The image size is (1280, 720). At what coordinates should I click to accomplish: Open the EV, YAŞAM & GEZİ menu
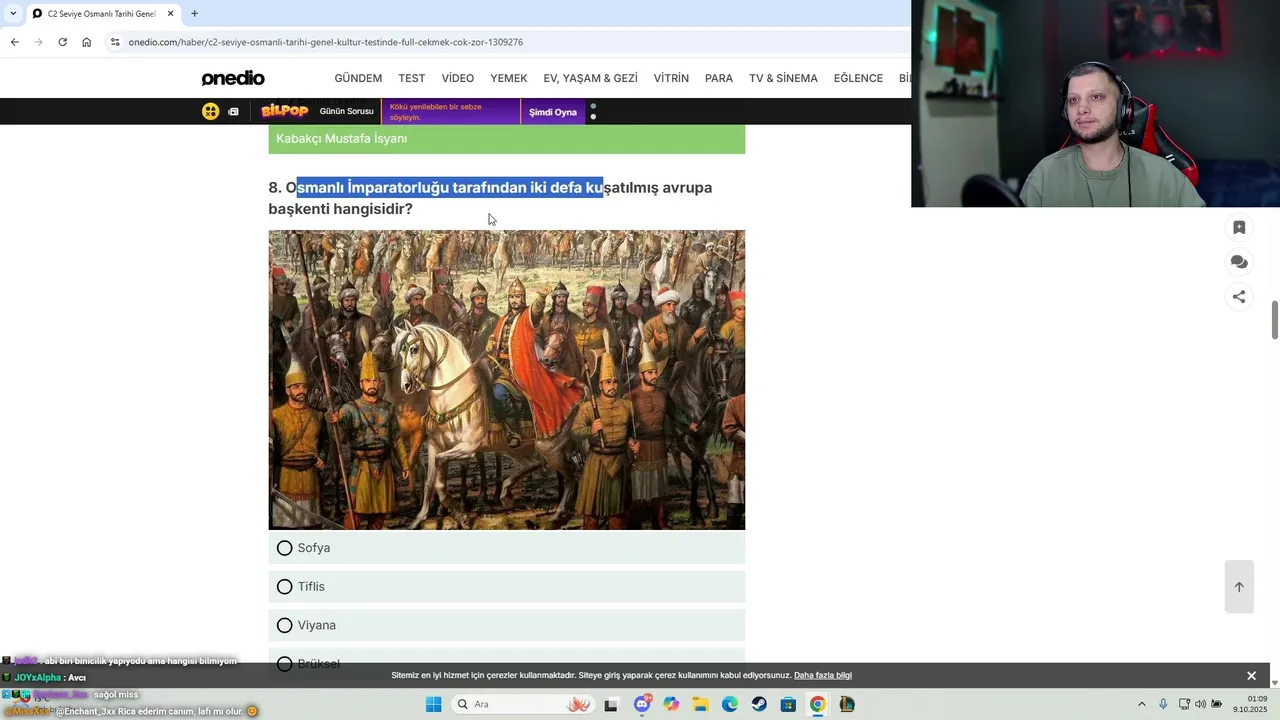(x=590, y=78)
